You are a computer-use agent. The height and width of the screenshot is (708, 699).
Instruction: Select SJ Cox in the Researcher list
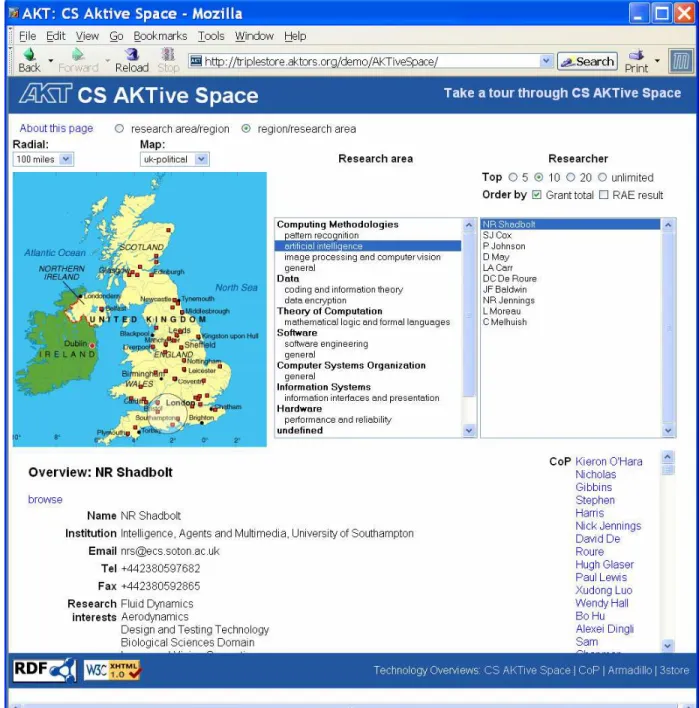tap(497, 235)
